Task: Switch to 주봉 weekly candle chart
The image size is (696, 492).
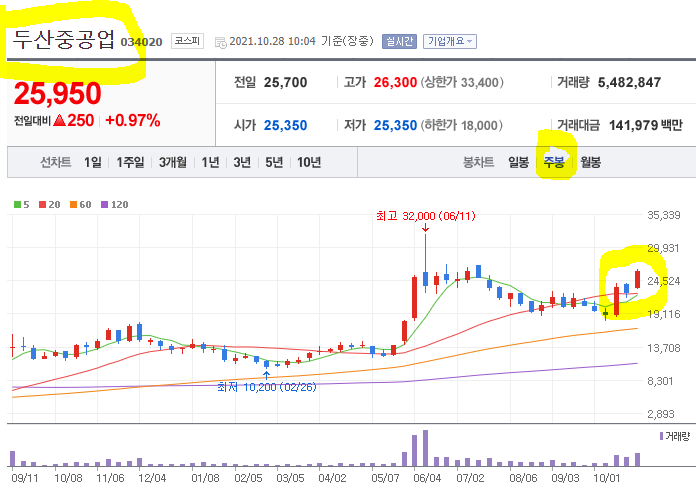Action: 554,163
